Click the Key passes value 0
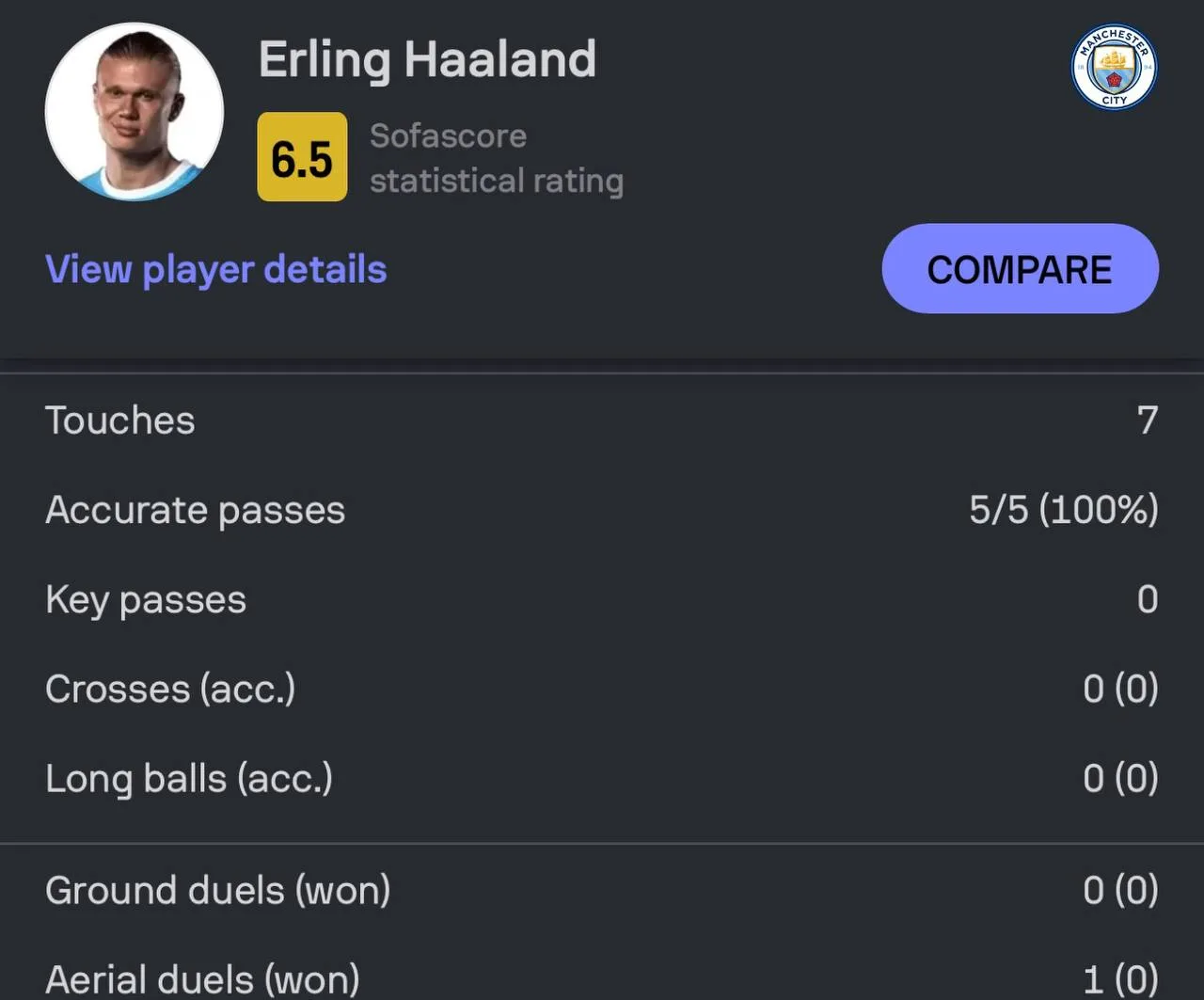 [x=1148, y=599]
